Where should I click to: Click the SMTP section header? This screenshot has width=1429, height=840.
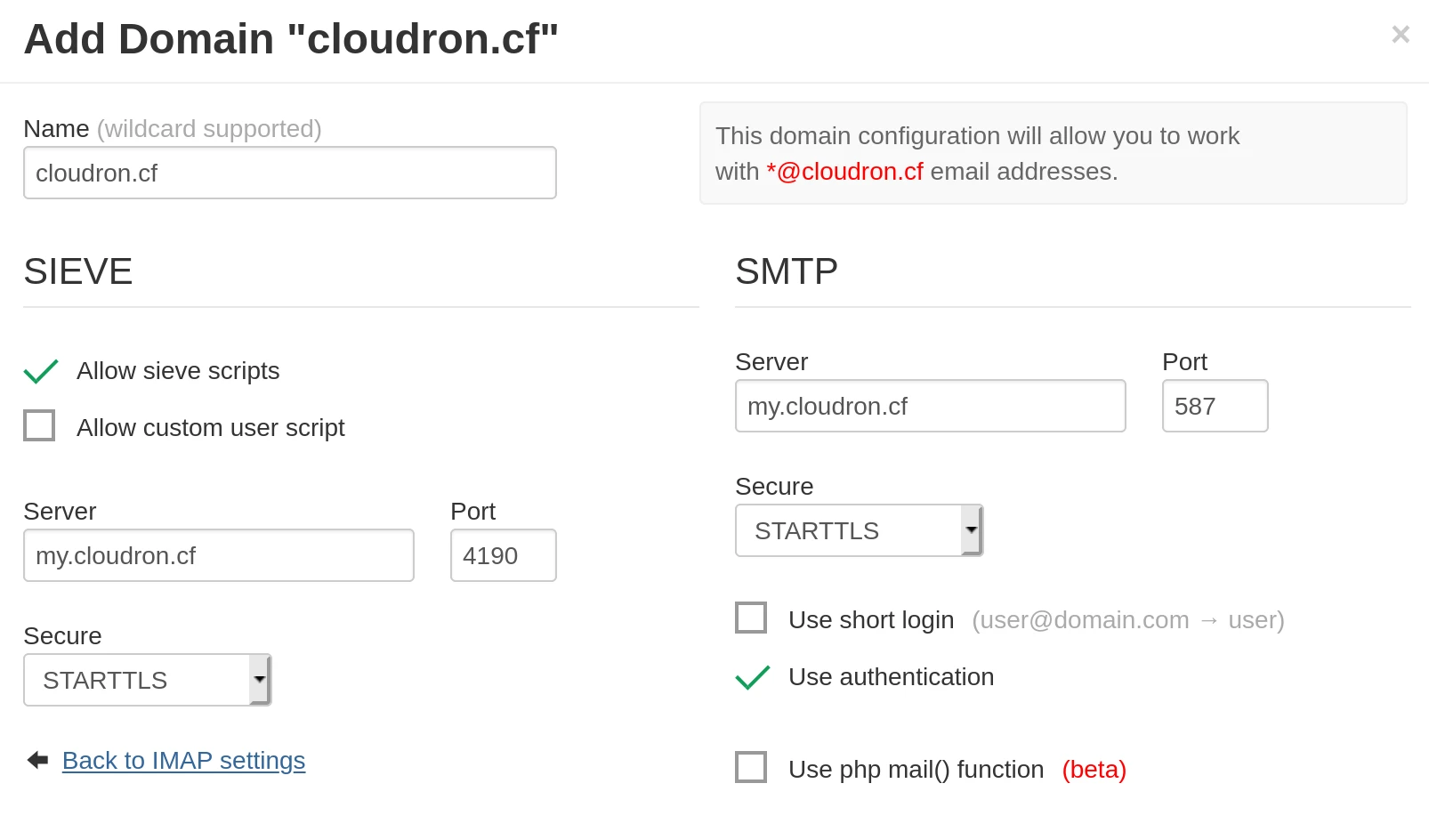pyautogui.click(x=787, y=271)
